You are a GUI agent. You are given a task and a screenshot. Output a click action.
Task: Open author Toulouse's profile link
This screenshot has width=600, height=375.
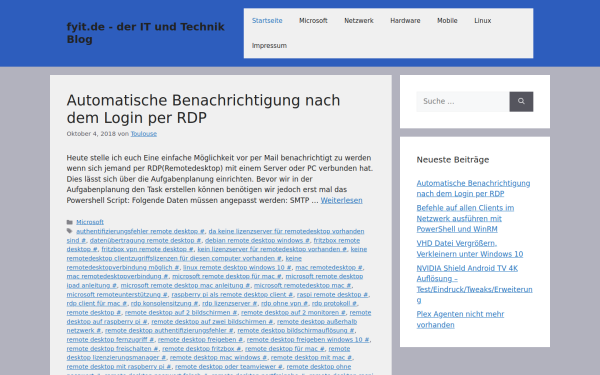click(143, 134)
